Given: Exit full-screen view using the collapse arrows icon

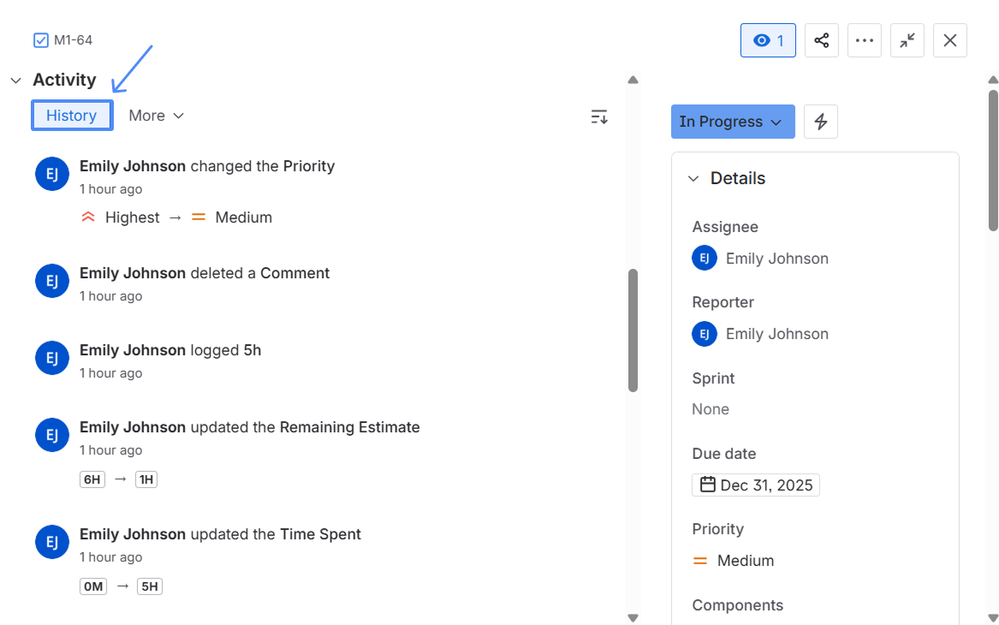Looking at the screenshot, I should point(907,40).
